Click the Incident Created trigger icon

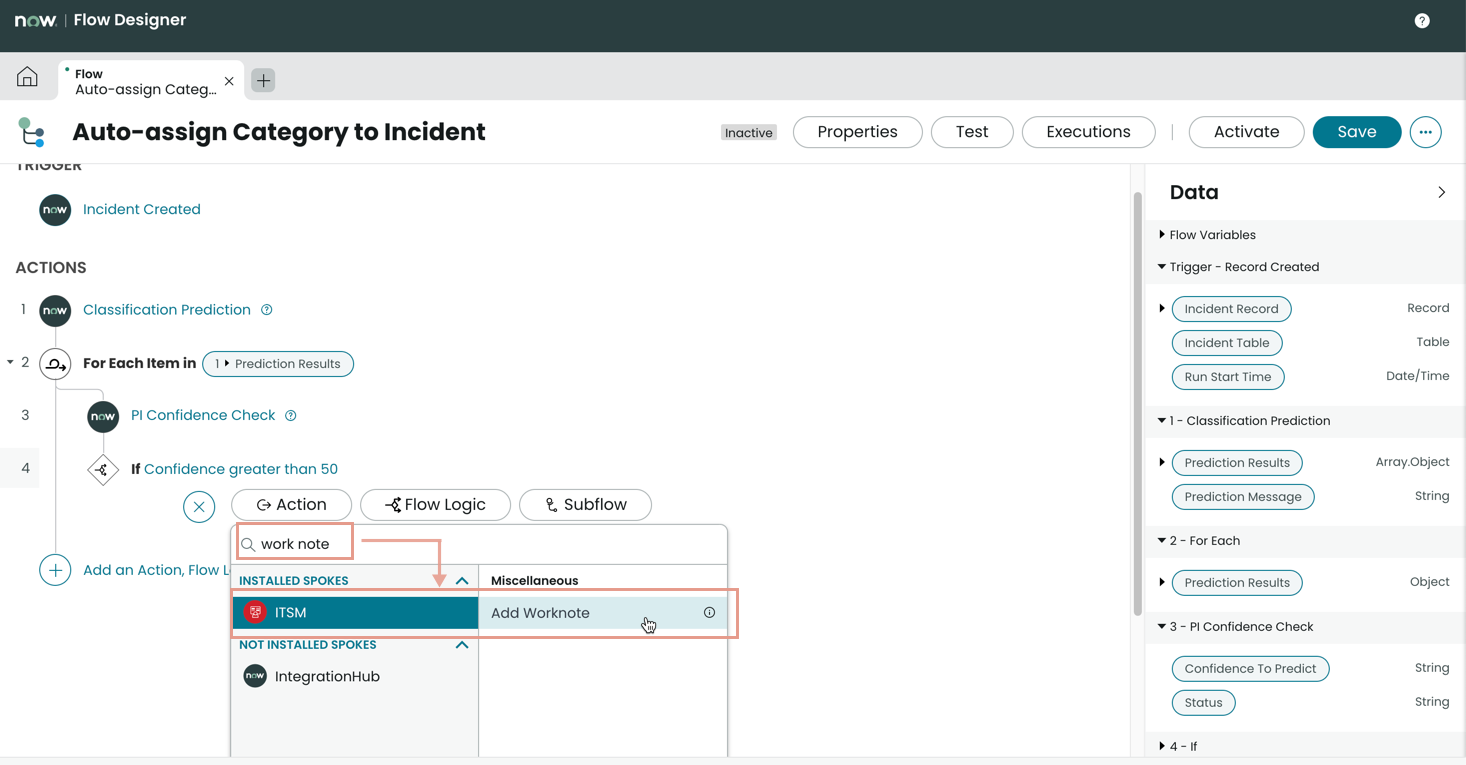55,210
